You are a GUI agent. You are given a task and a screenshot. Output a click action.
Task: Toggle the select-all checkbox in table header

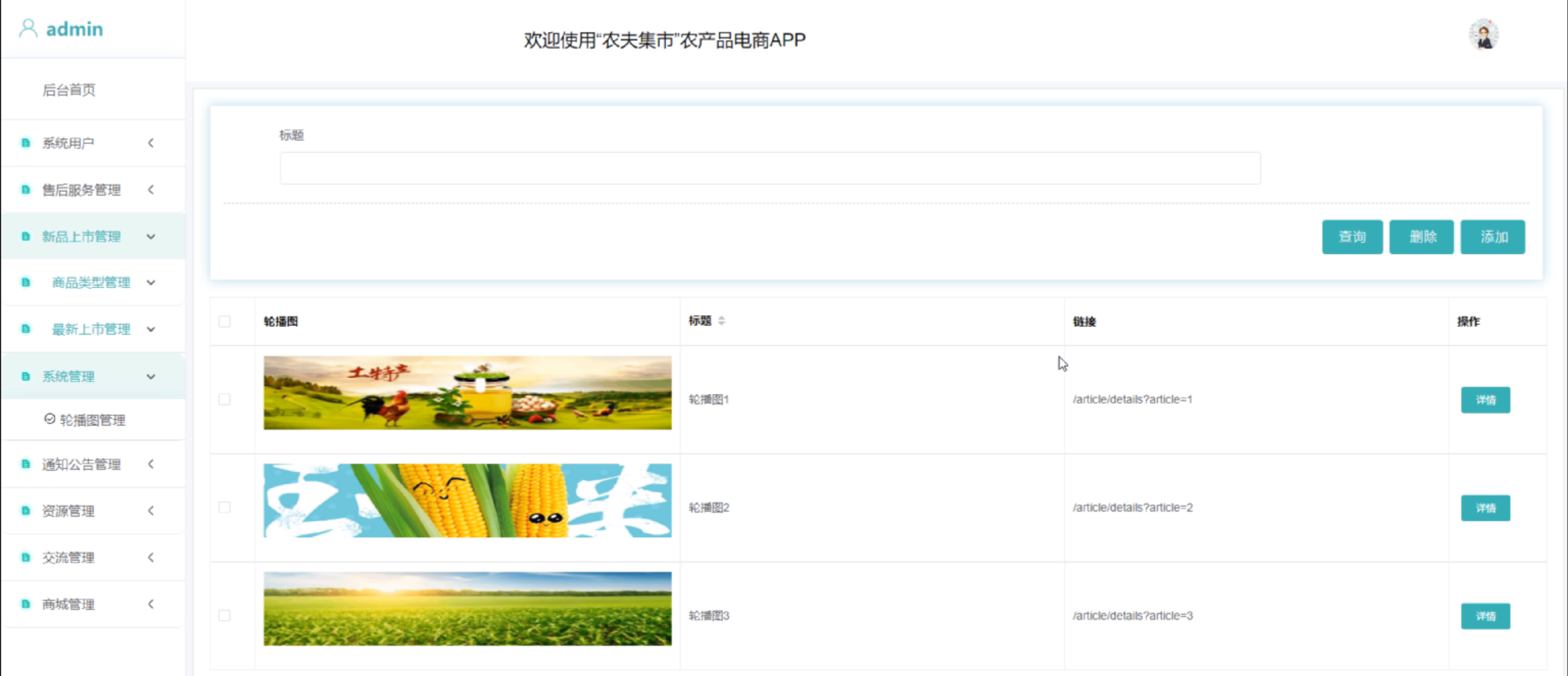[x=225, y=321]
